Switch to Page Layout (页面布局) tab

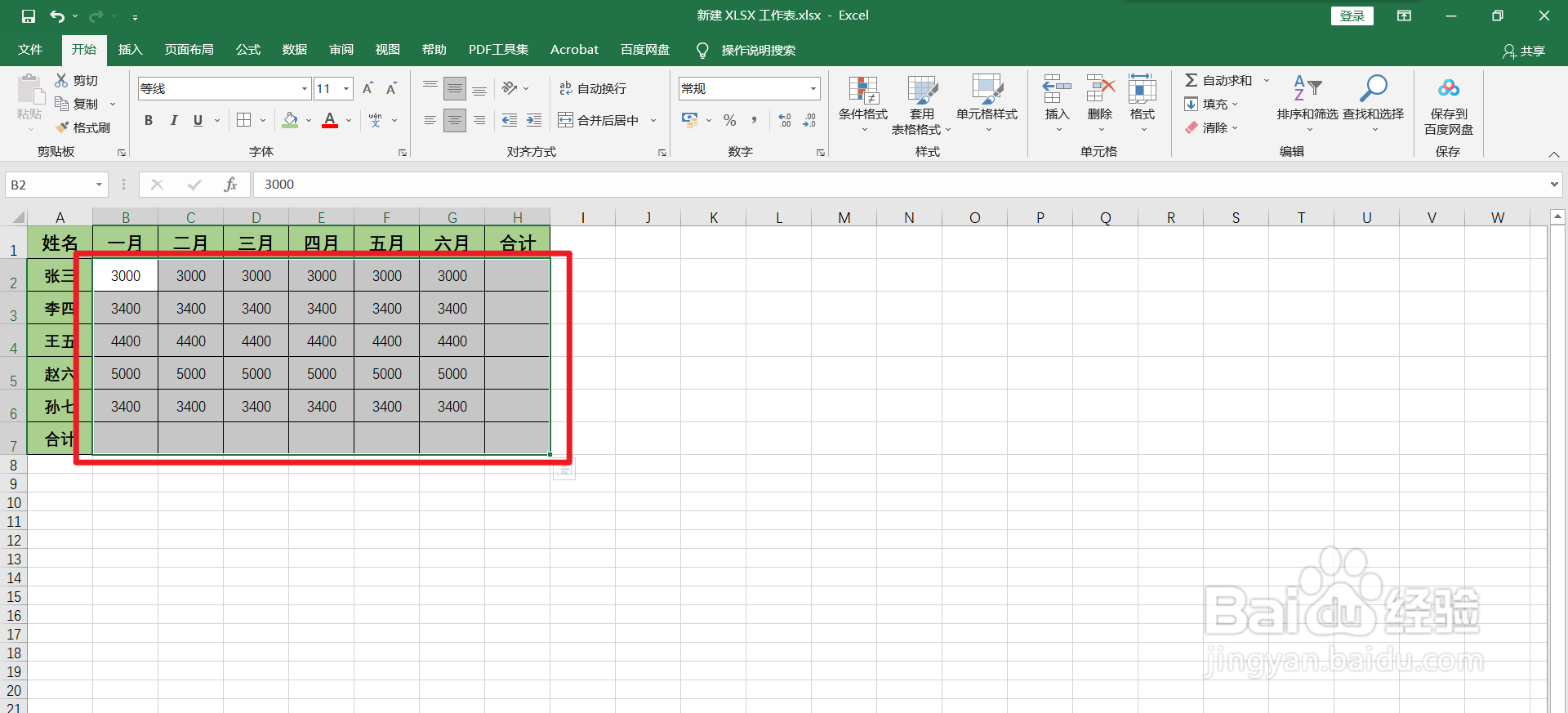click(189, 50)
